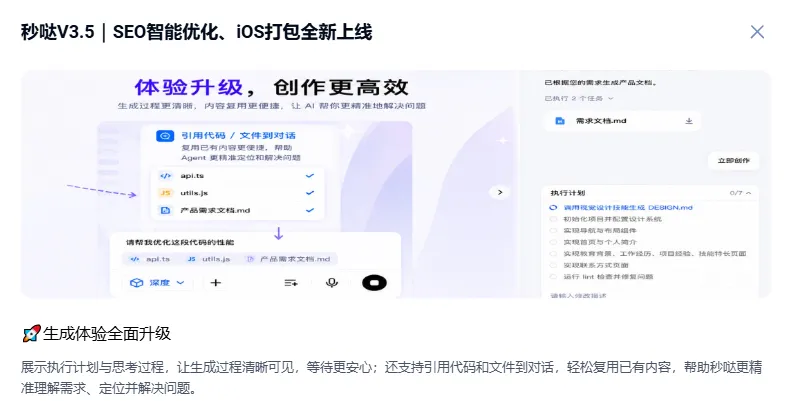The width and height of the screenshot is (786, 401).
Task: Click the 体验升级，创作更高效 banner headline
Action: pyautogui.click(x=271, y=88)
